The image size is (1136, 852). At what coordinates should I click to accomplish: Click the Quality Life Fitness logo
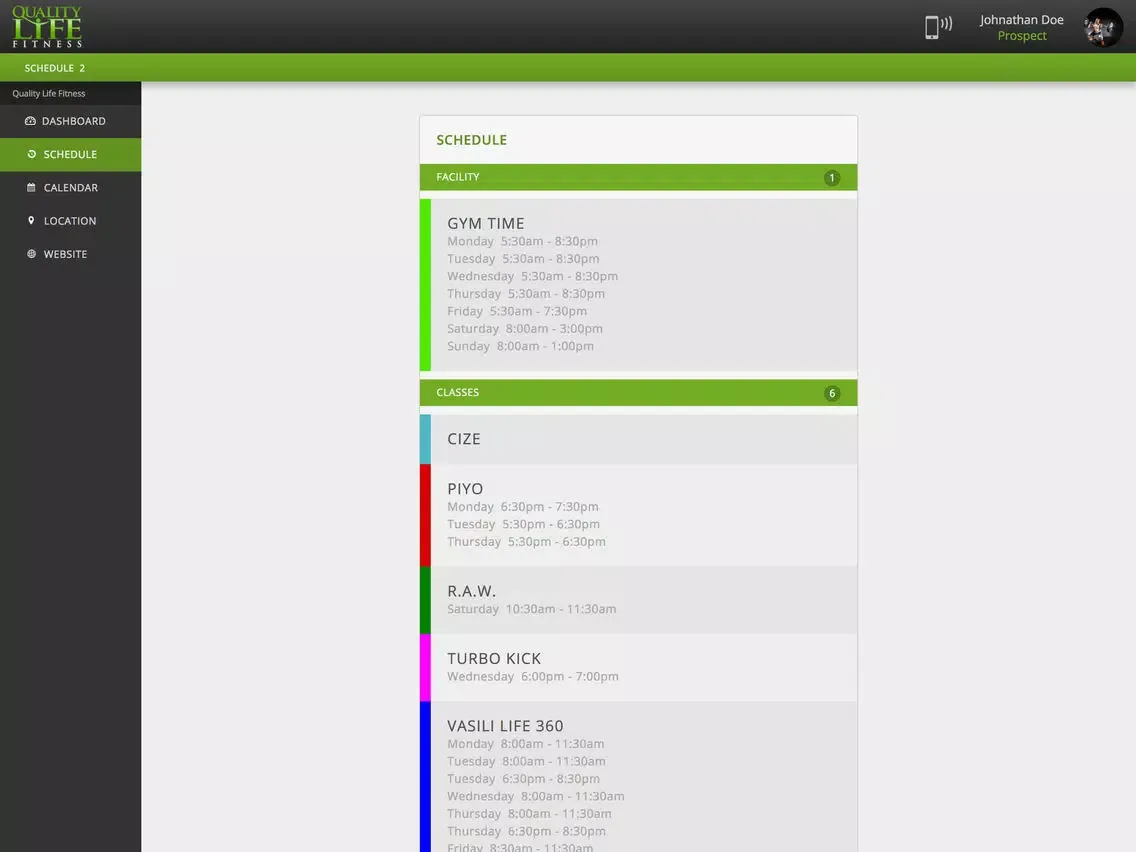point(47,27)
